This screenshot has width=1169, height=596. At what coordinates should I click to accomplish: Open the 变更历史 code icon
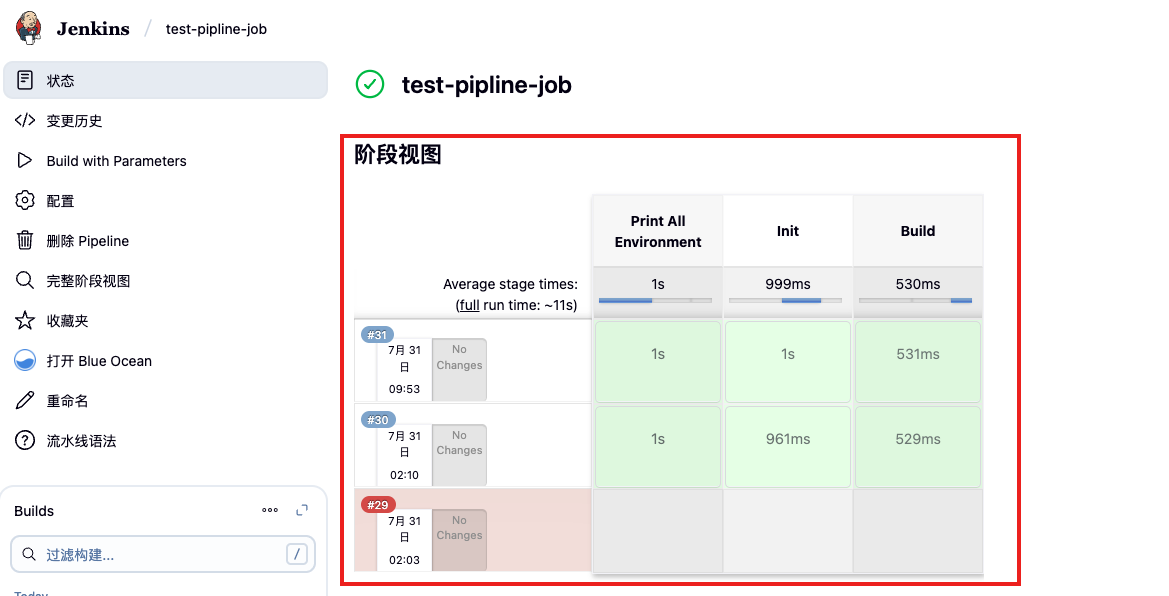tap(25, 121)
